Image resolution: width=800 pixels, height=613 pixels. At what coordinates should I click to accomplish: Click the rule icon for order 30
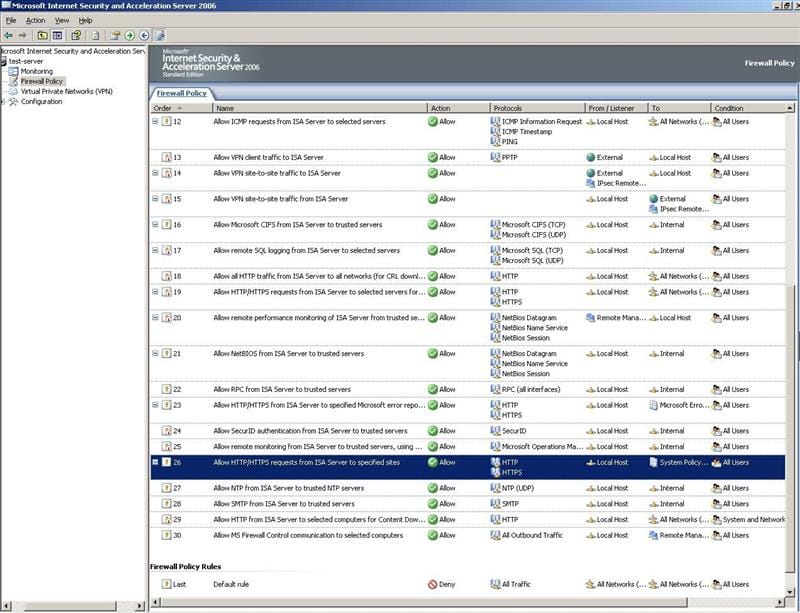(166, 535)
